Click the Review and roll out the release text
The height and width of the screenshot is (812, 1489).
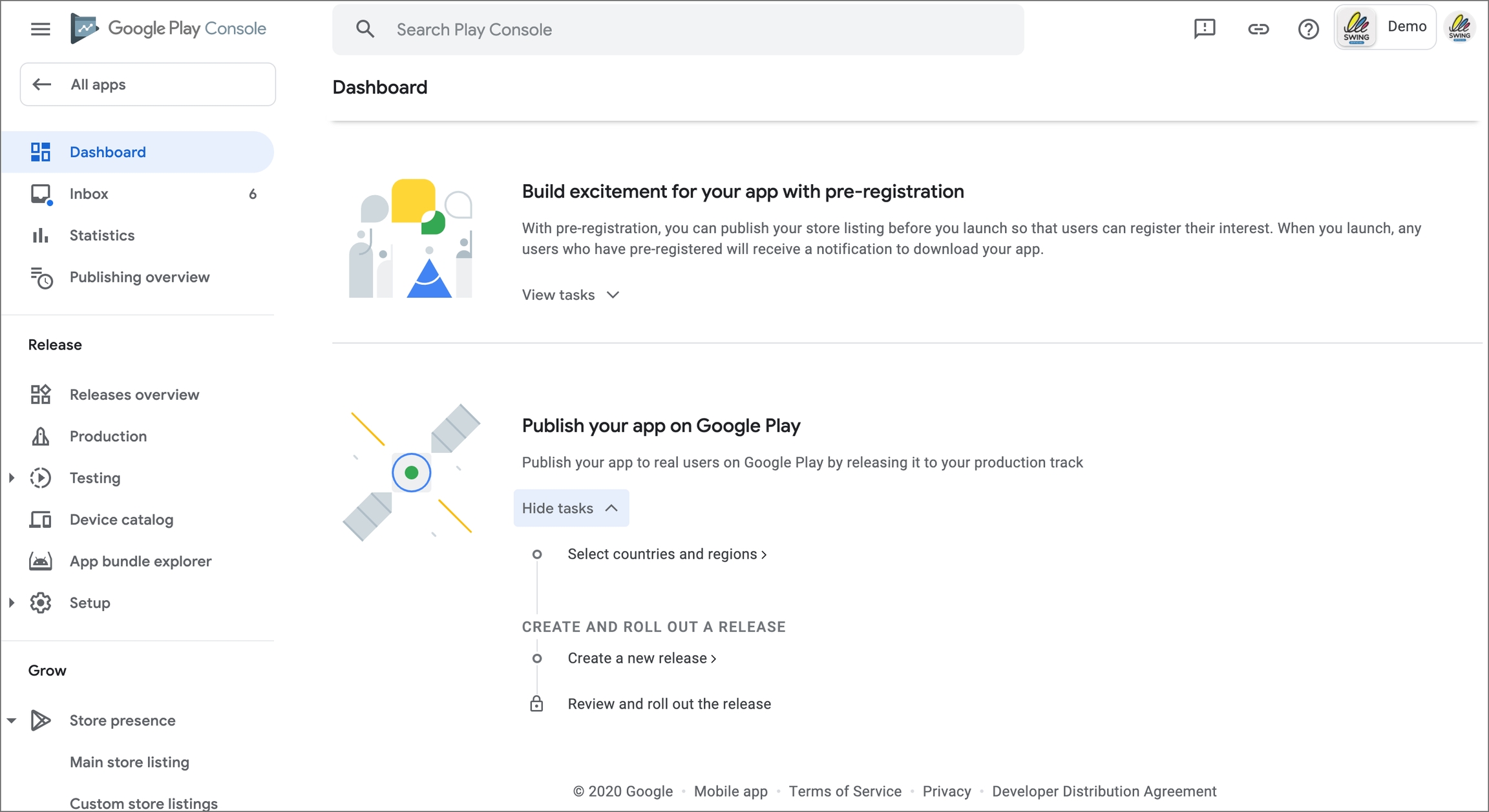pos(669,703)
